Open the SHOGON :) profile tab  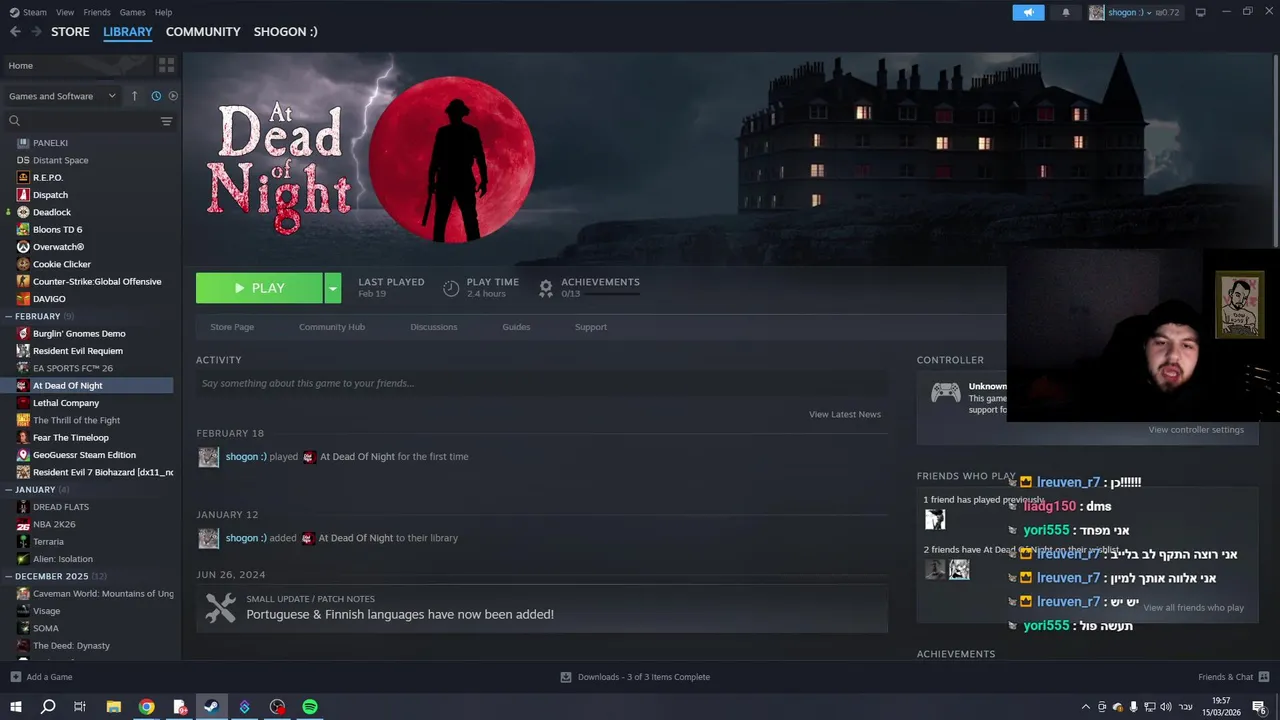[286, 32]
